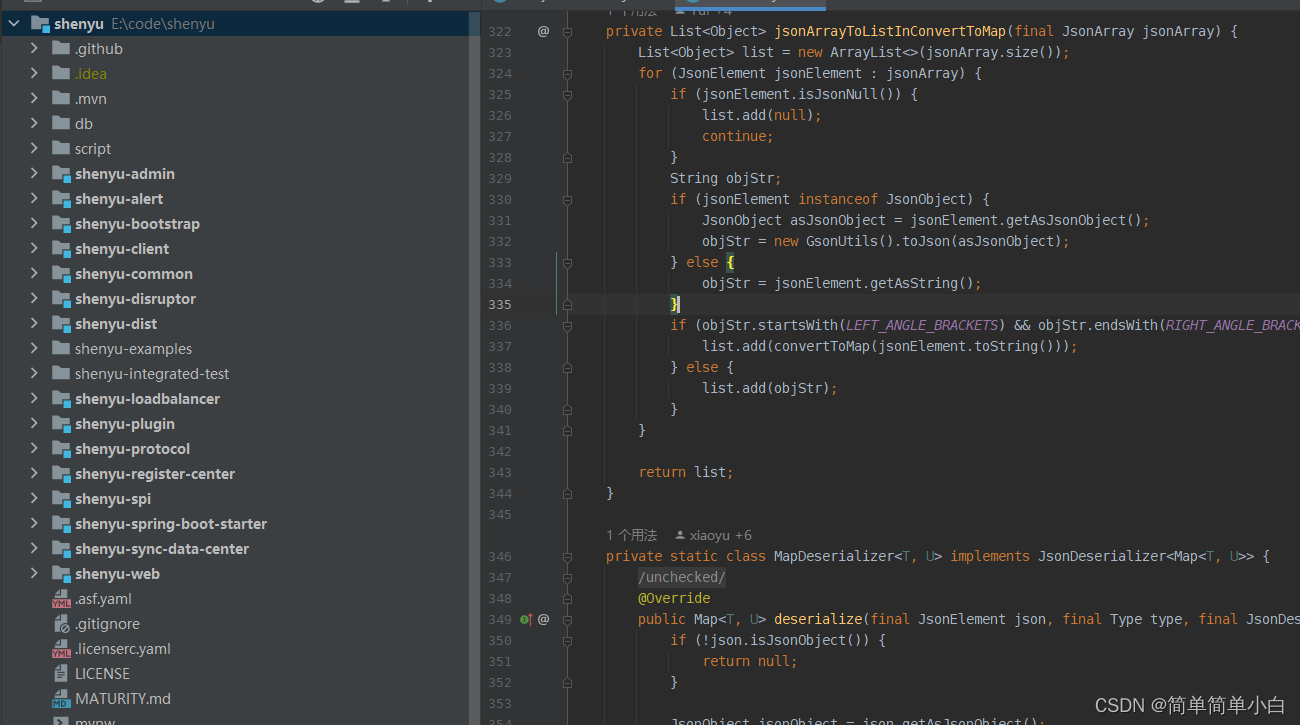Click the shenyu-common module folder icon

(60, 274)
